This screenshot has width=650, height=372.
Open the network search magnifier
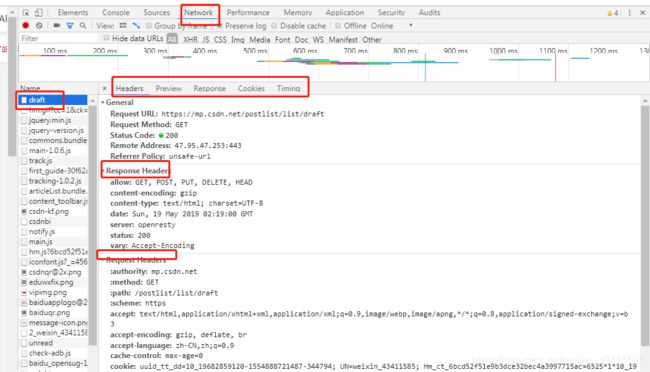click(x=83, y=26)
